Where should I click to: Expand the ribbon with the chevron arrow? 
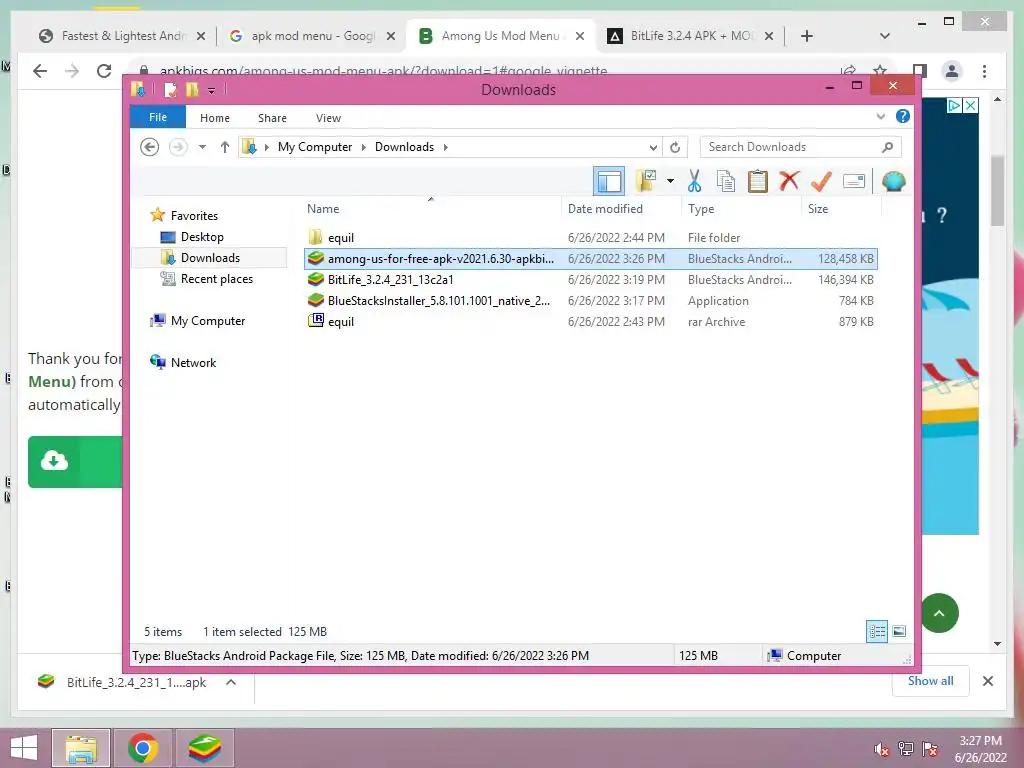(x=880, y=116)
